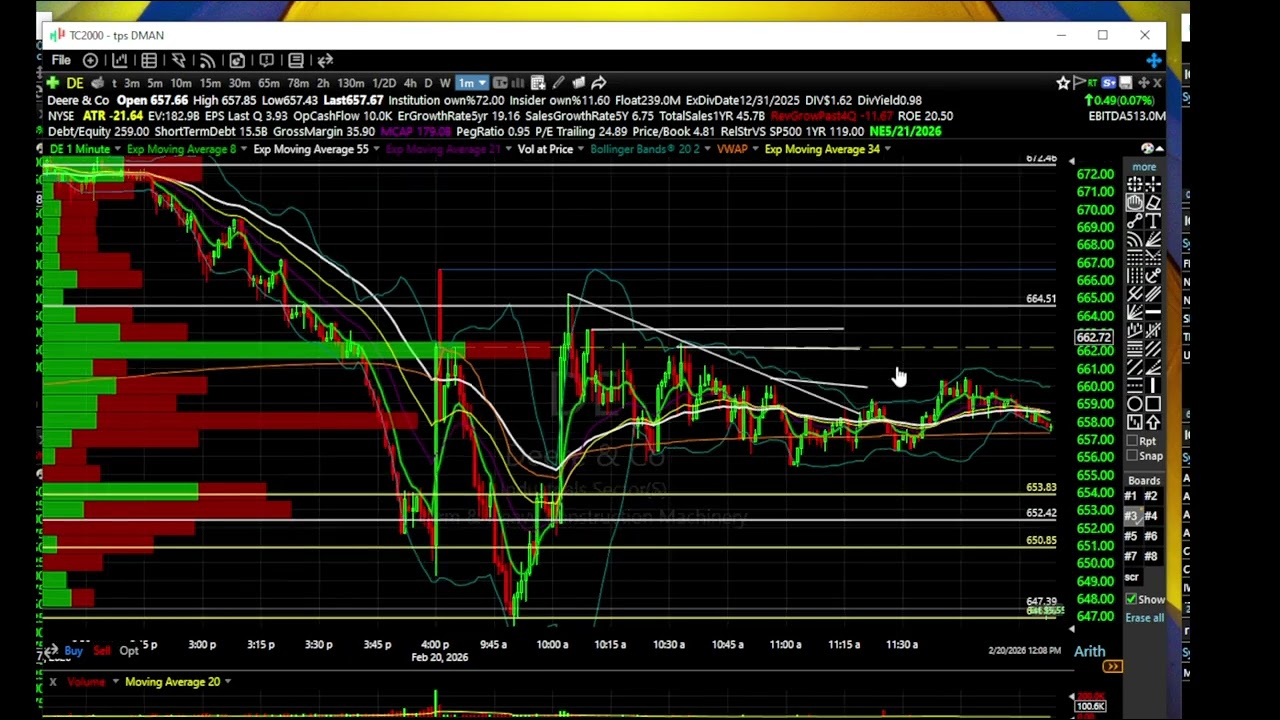The image size is (1280, 720).
Task: Toggle the Snap checkbox
Action: pyautogui.click(x=1132, y=456)
